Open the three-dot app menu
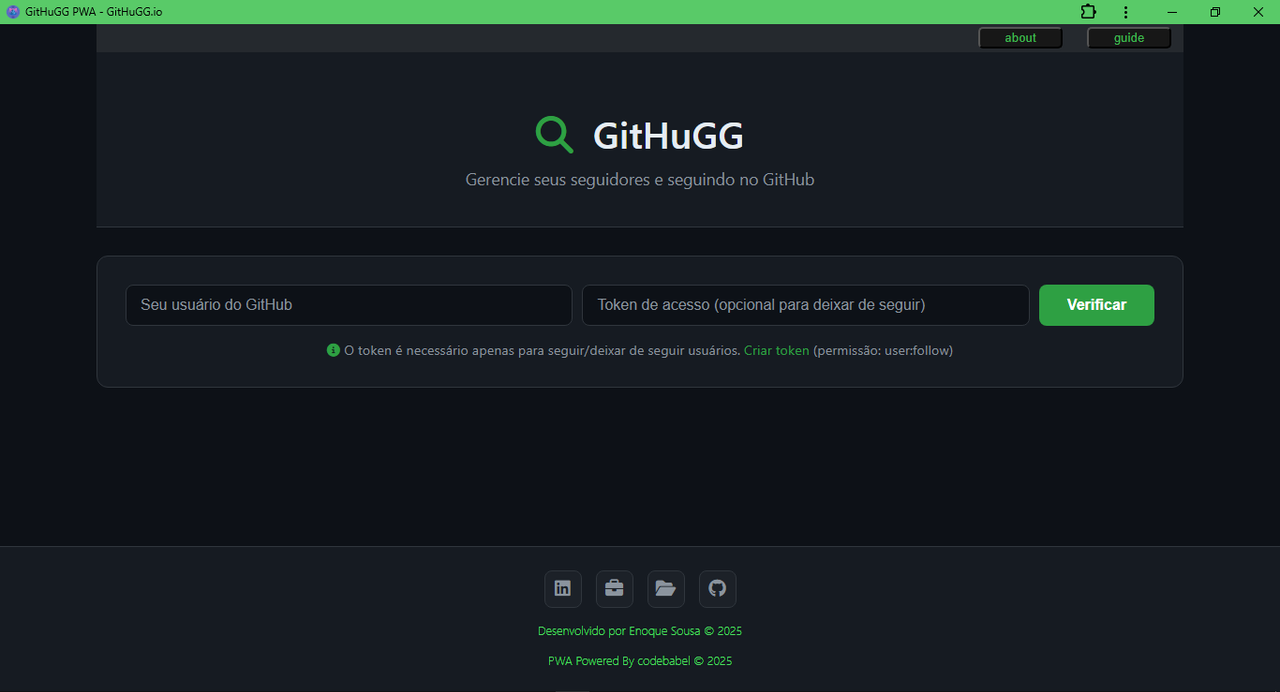 click(1126, 12)
